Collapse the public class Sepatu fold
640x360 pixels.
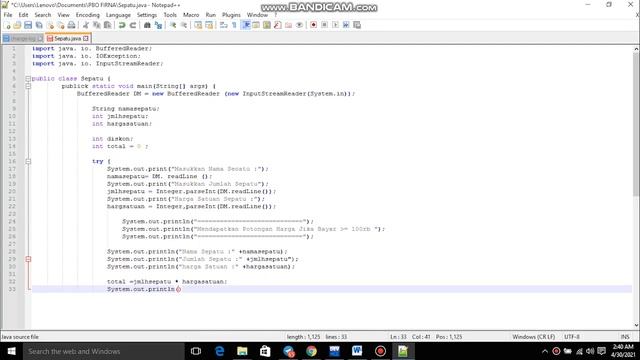click(x=28, y=78)
